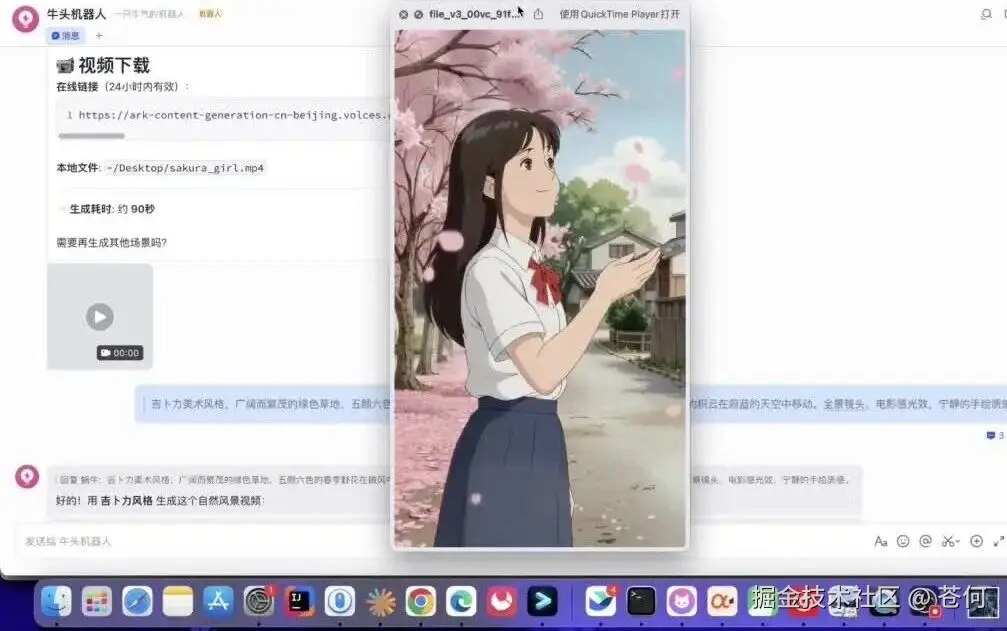The height and width of the screenshot is (631, 1007).
Task: Click the blue 吉卜力美术风格 user message
Action: point(570,404)
